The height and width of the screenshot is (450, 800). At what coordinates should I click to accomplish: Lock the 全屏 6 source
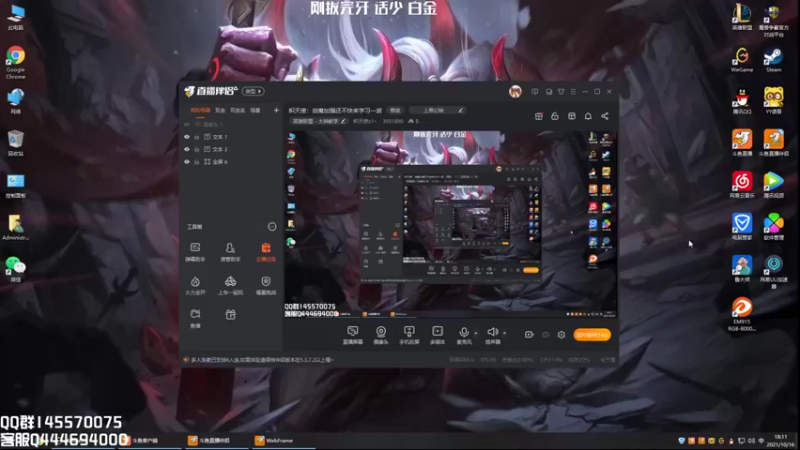click(196, 162)
